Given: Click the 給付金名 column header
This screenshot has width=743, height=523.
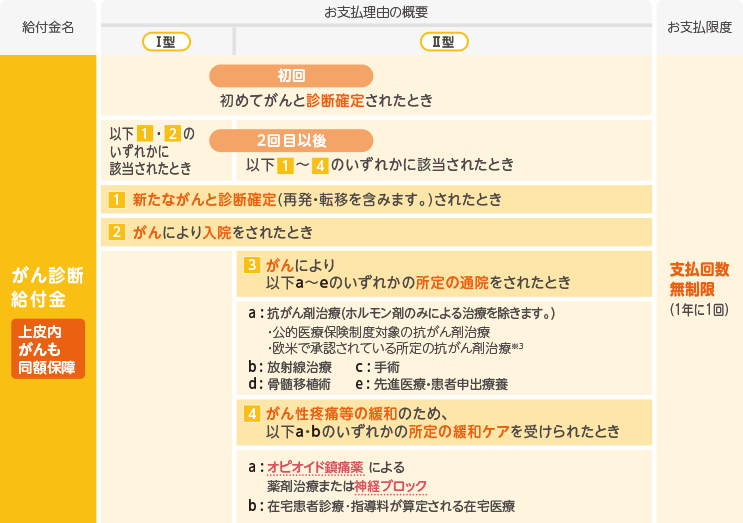Looking at the screenshot, I should (48, 27).
